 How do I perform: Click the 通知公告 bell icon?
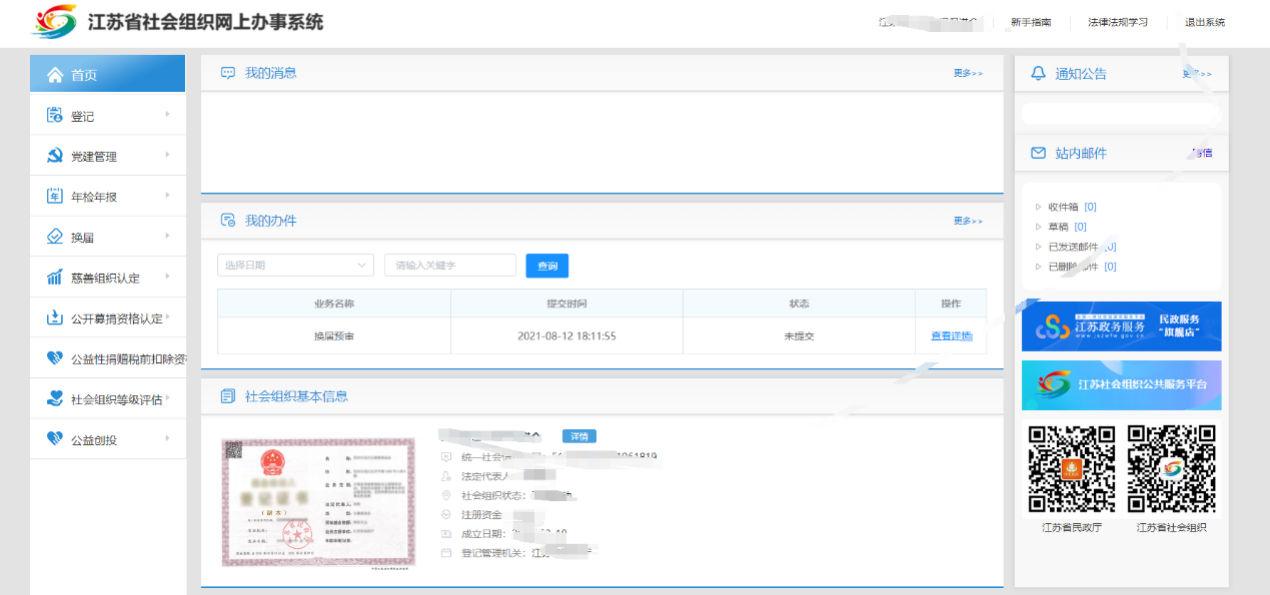(1037, 73)
